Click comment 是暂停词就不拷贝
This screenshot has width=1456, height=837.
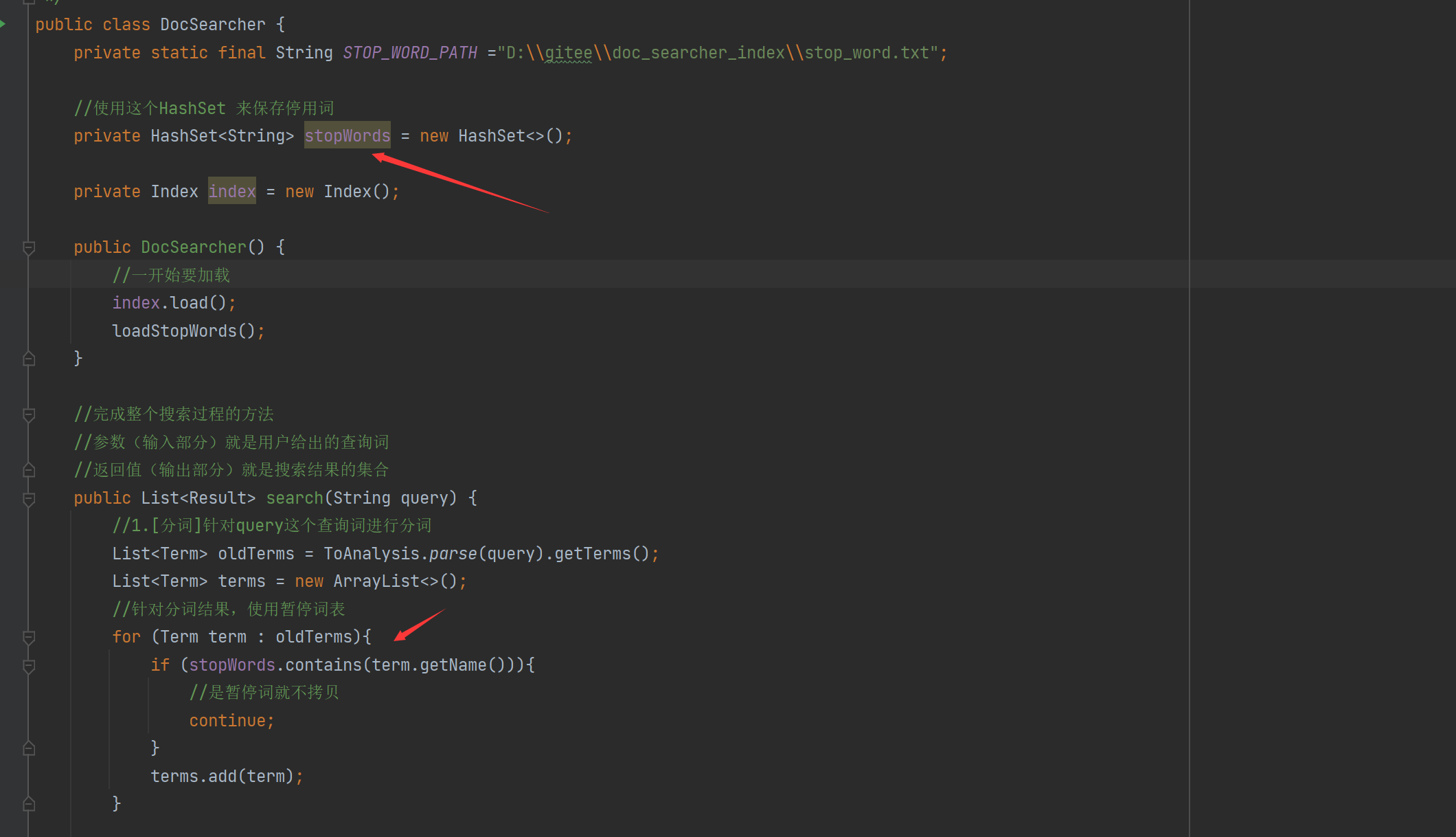[264, 693]
